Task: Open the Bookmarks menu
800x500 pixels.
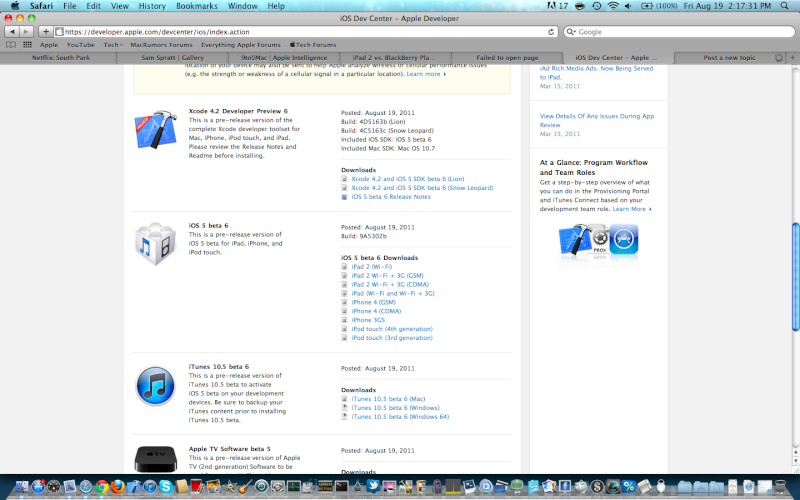Action: tap(196, 6)
